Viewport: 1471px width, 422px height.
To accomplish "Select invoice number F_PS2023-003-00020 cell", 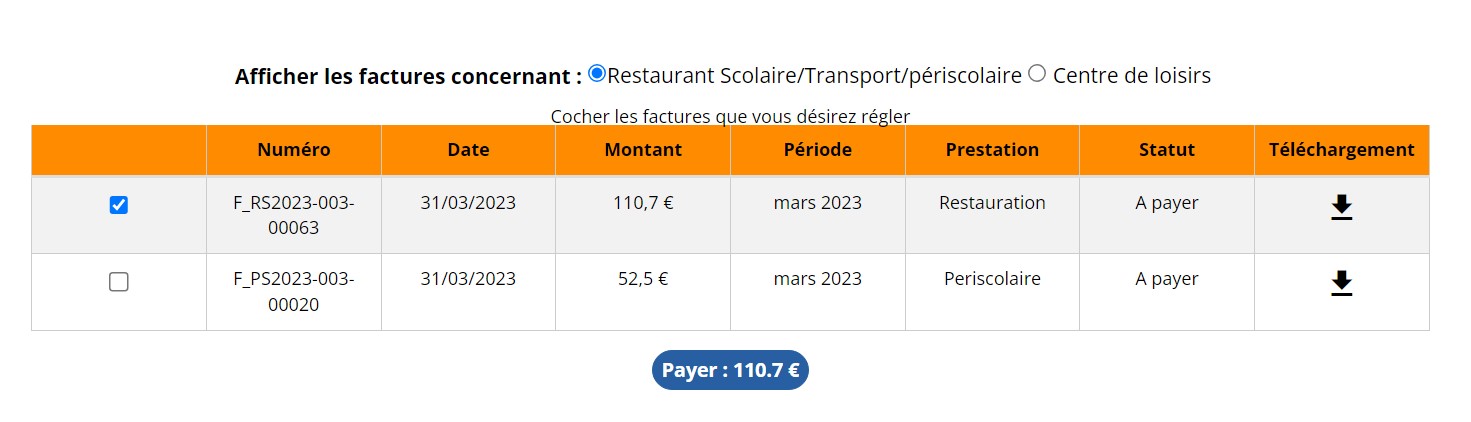I will (293, 292).
